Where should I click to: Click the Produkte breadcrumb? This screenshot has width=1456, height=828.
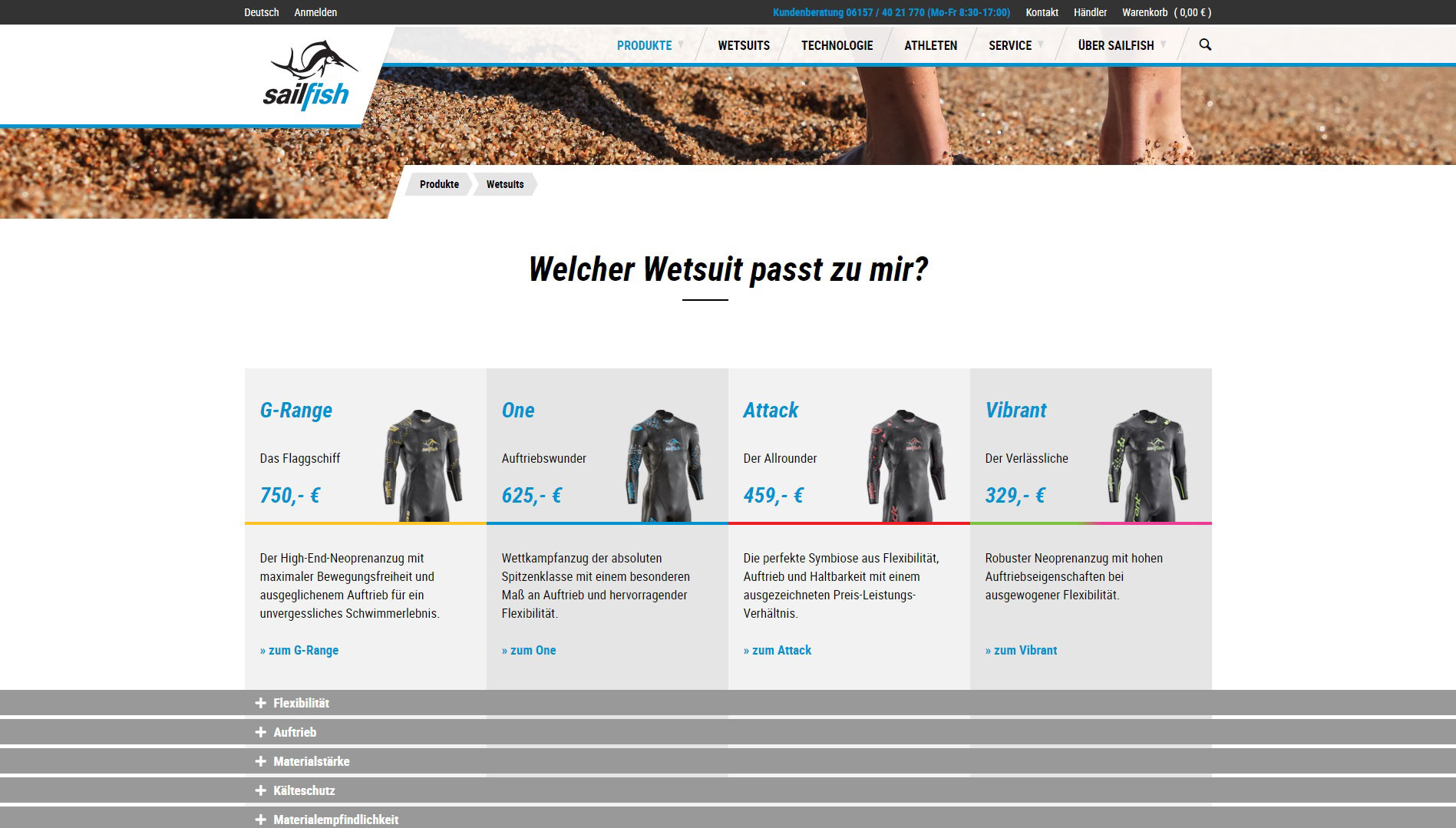coord(439,184)
